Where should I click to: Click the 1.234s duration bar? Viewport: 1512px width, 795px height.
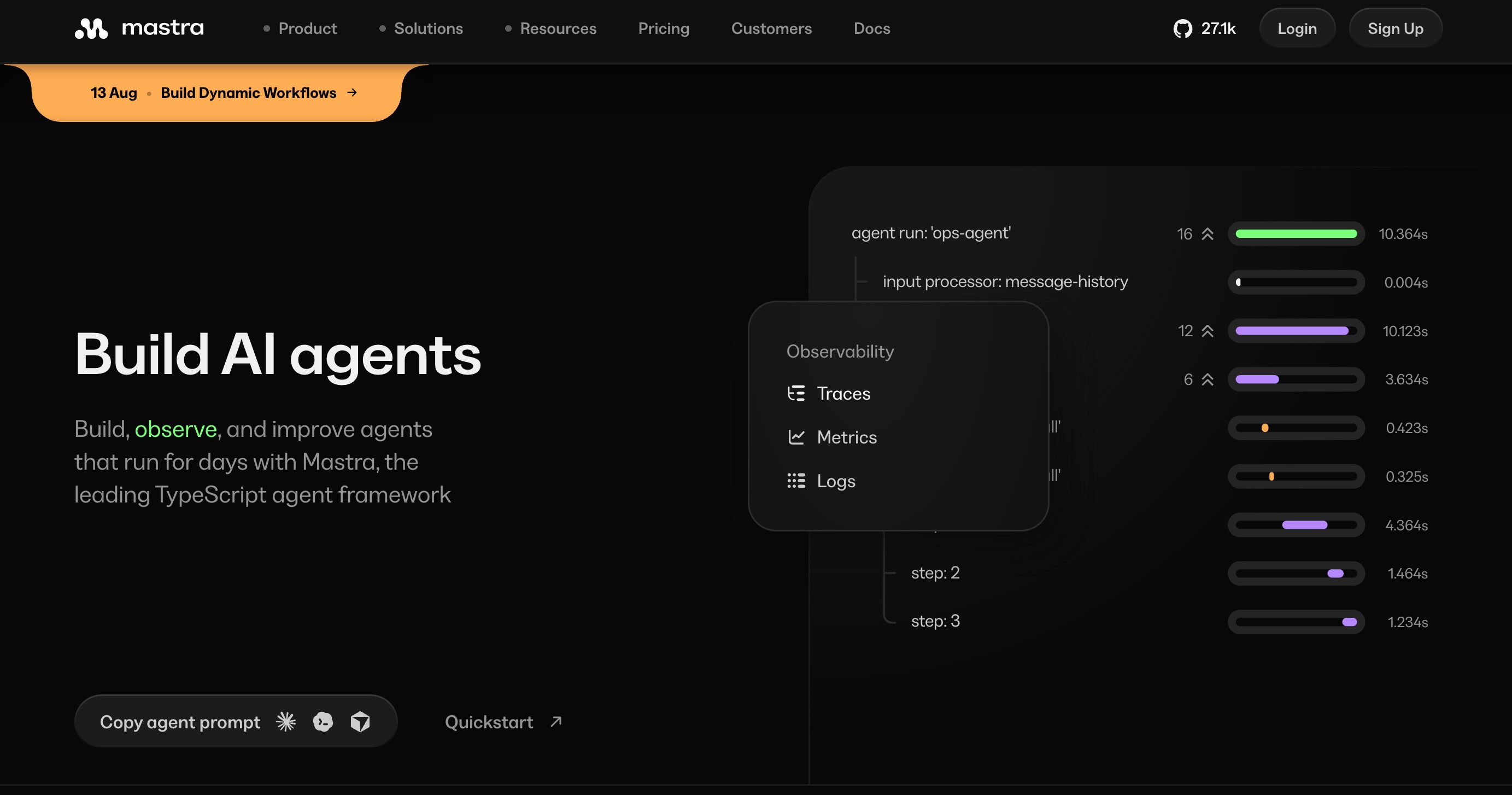[x=1296, y=622]
